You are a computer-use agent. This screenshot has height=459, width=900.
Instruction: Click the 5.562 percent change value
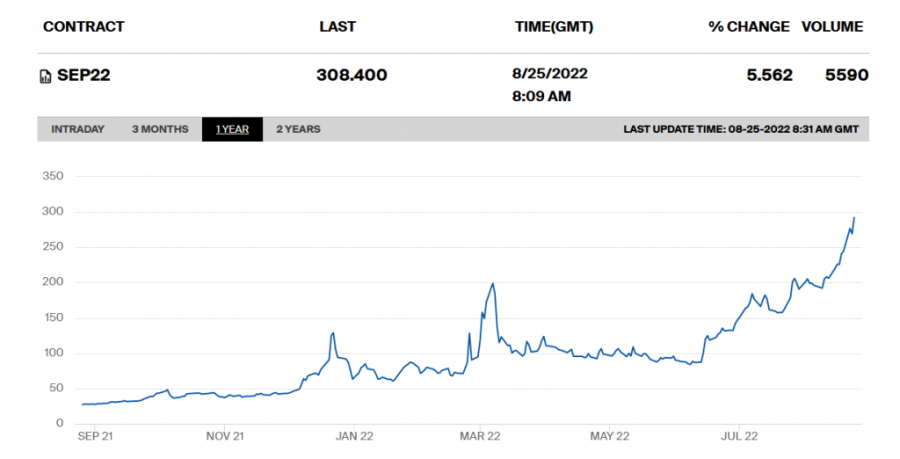click(769, 75)
